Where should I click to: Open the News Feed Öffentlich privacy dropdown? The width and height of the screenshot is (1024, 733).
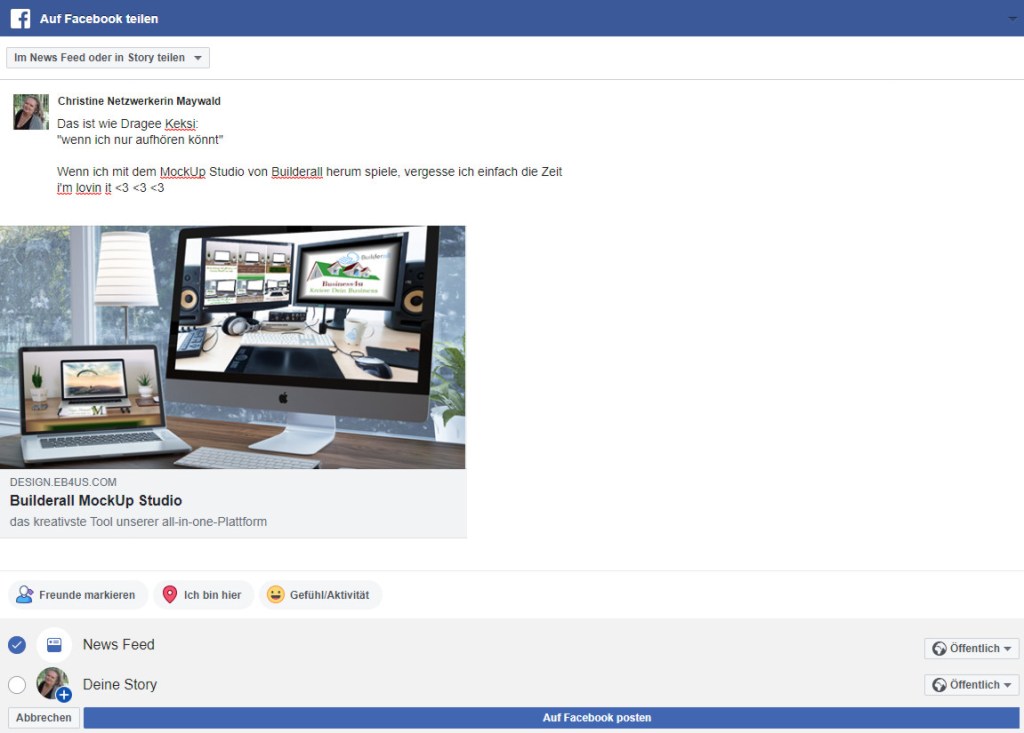[972, 649]
